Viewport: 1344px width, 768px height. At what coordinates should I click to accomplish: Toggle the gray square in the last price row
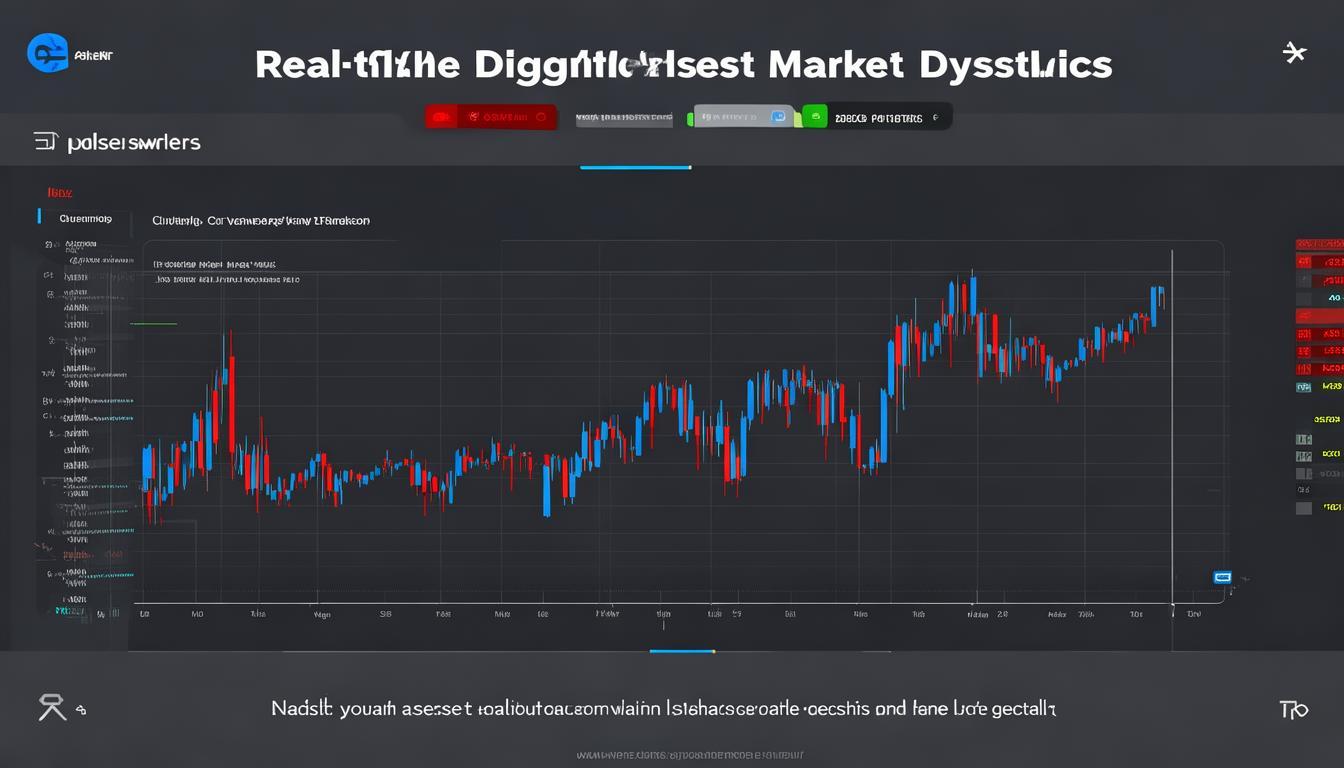click(1304, 508)
